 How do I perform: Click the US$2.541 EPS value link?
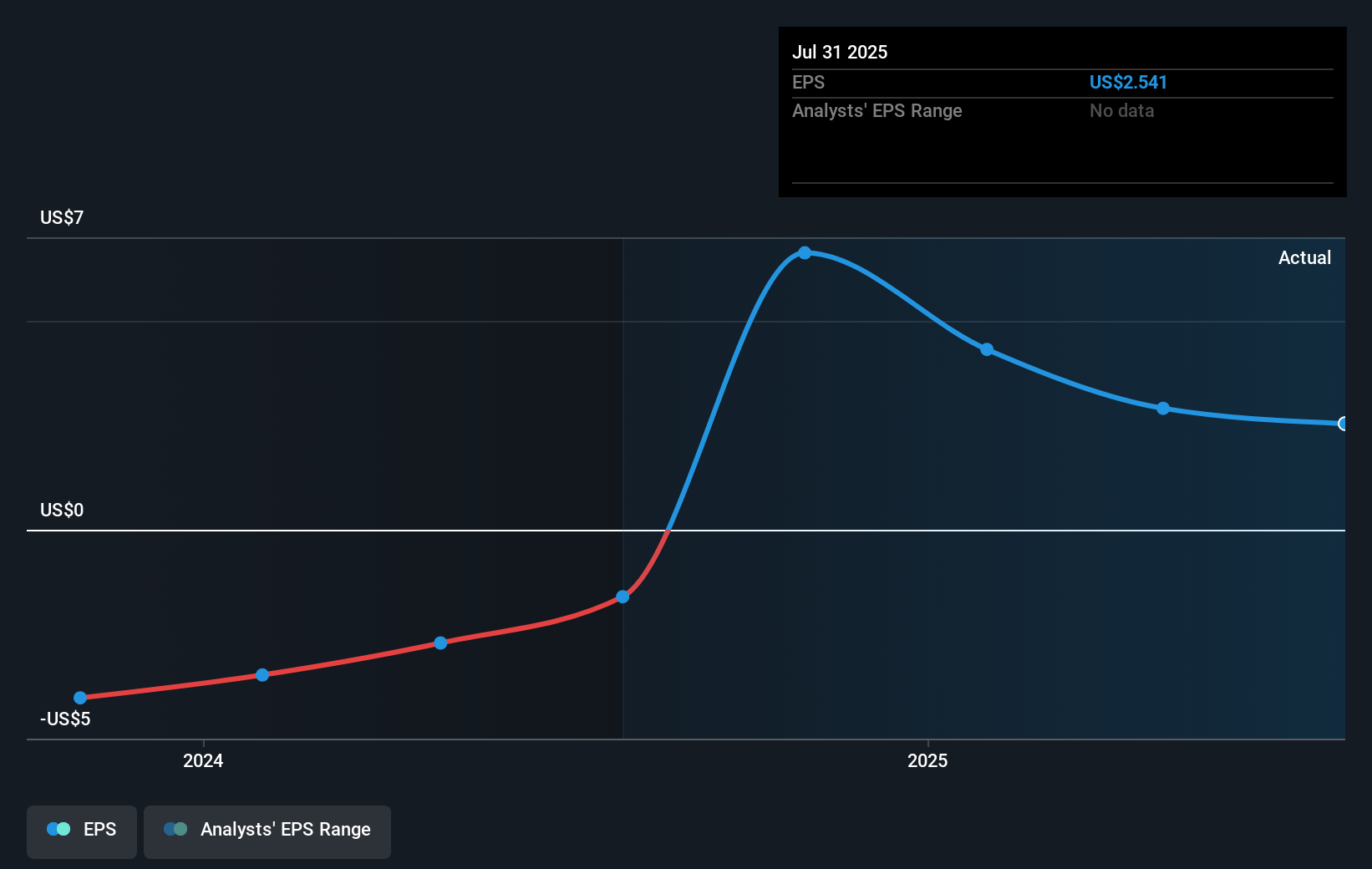pos(1128,82)
